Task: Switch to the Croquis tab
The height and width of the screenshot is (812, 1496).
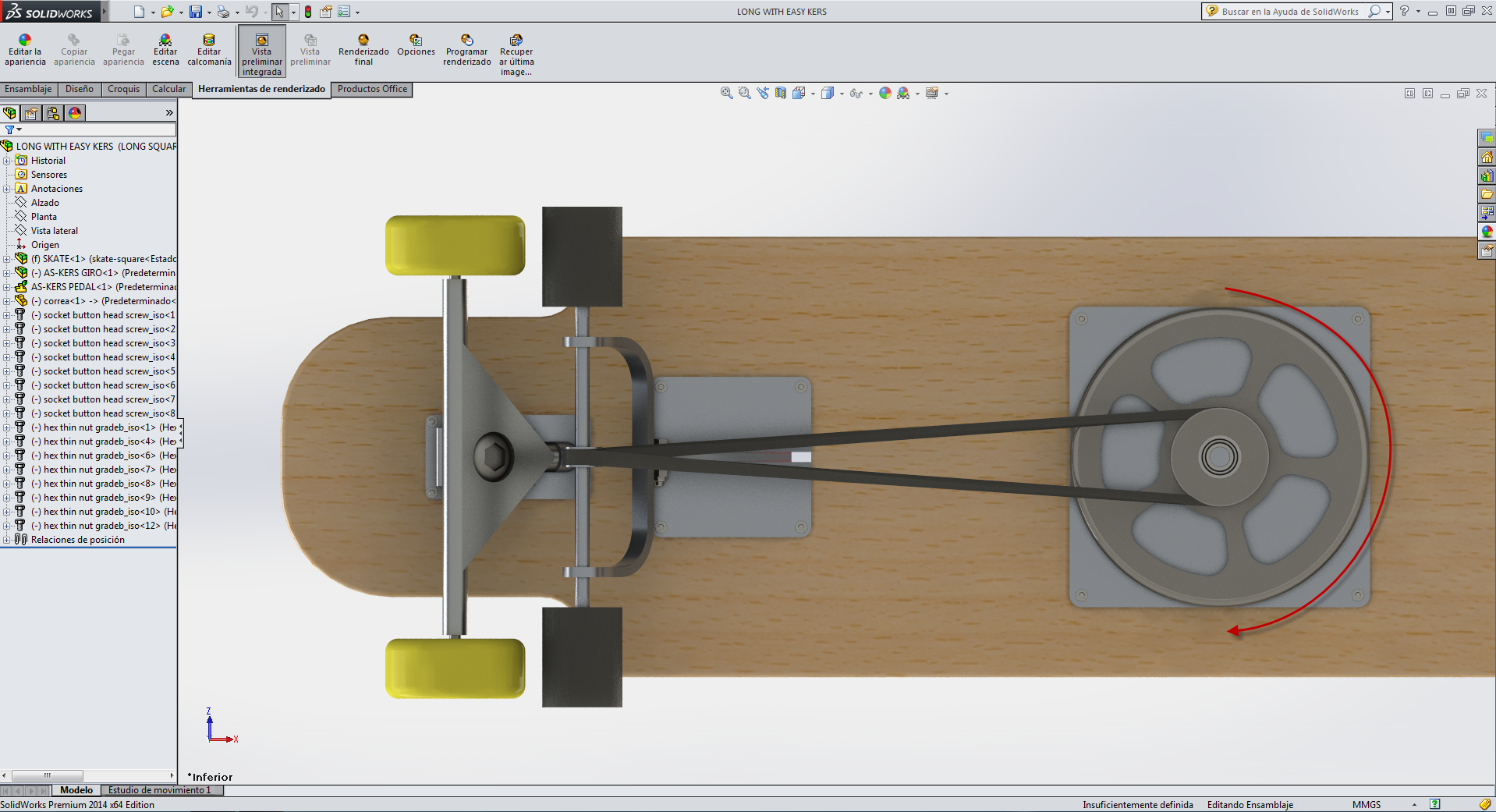Action: click(x=123, y=89)
